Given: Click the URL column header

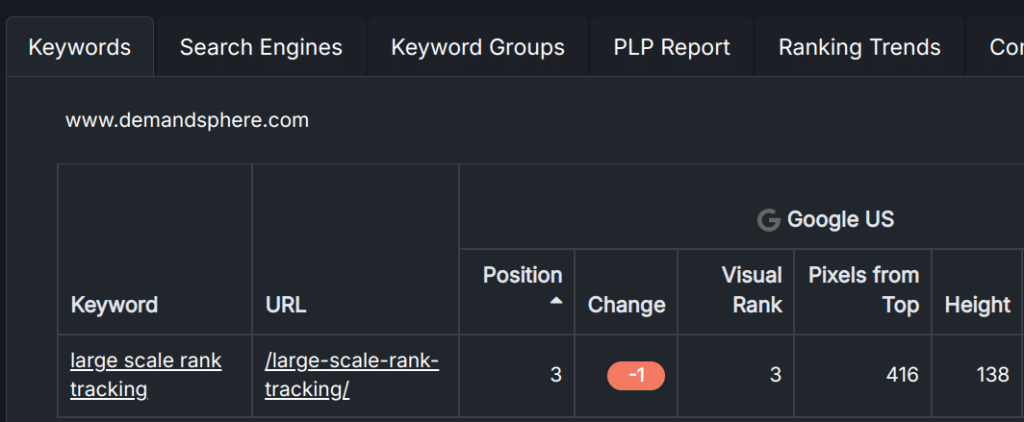Looking at the screenshot, I should click(286, 305).
